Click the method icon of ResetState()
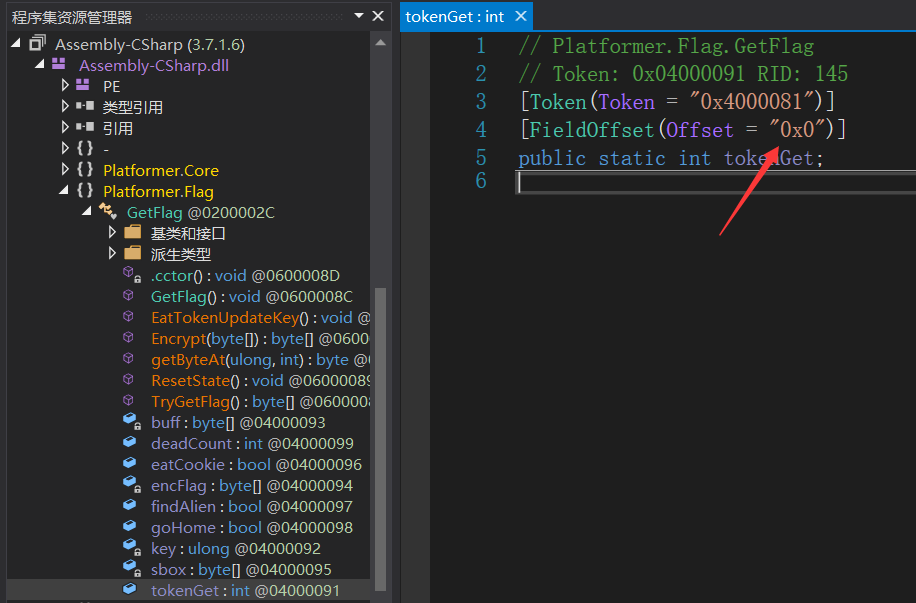Screen dimensions: 916x603 point(129,380)
